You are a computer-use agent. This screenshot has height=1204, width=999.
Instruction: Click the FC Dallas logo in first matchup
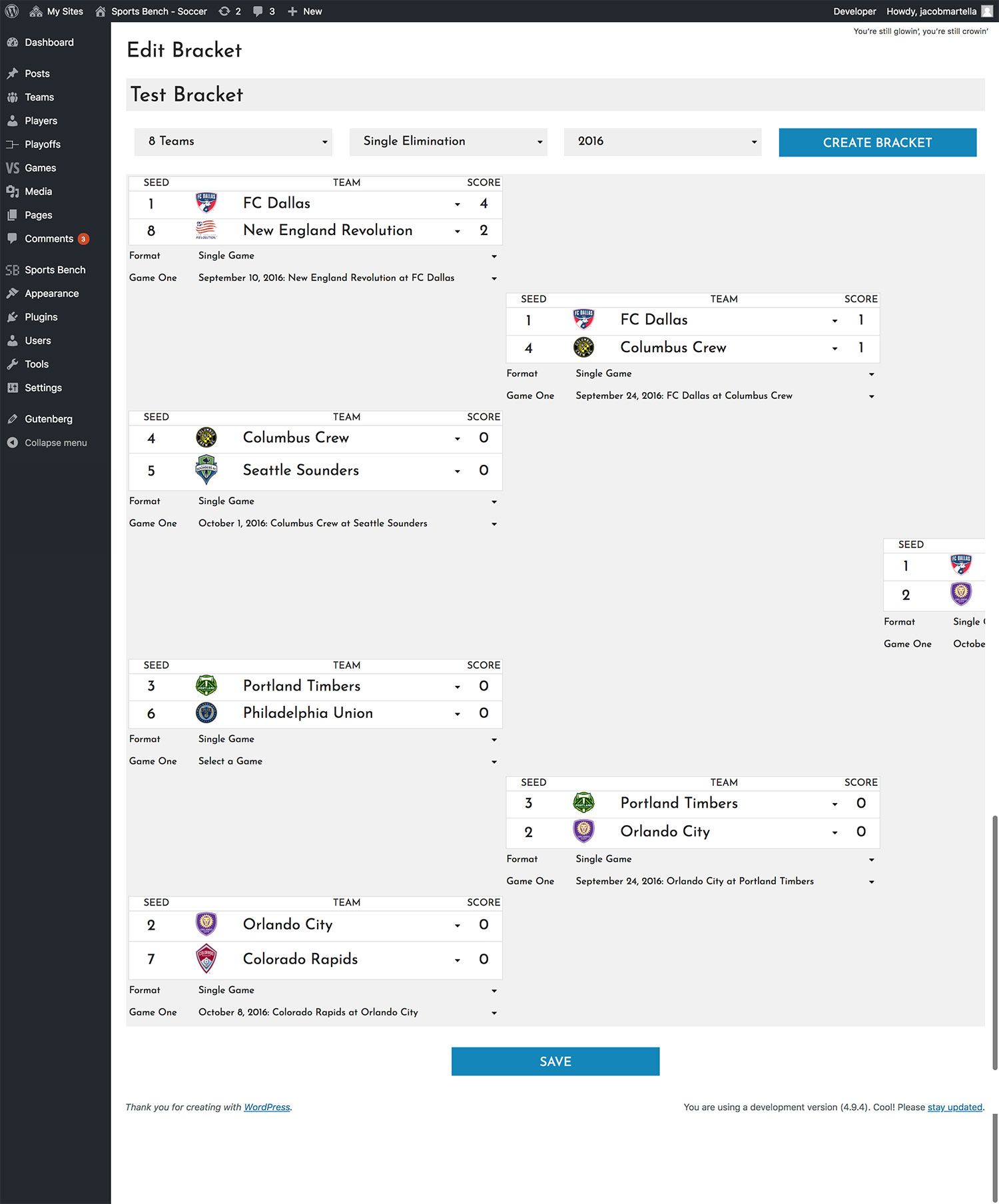tap(206, 203)
